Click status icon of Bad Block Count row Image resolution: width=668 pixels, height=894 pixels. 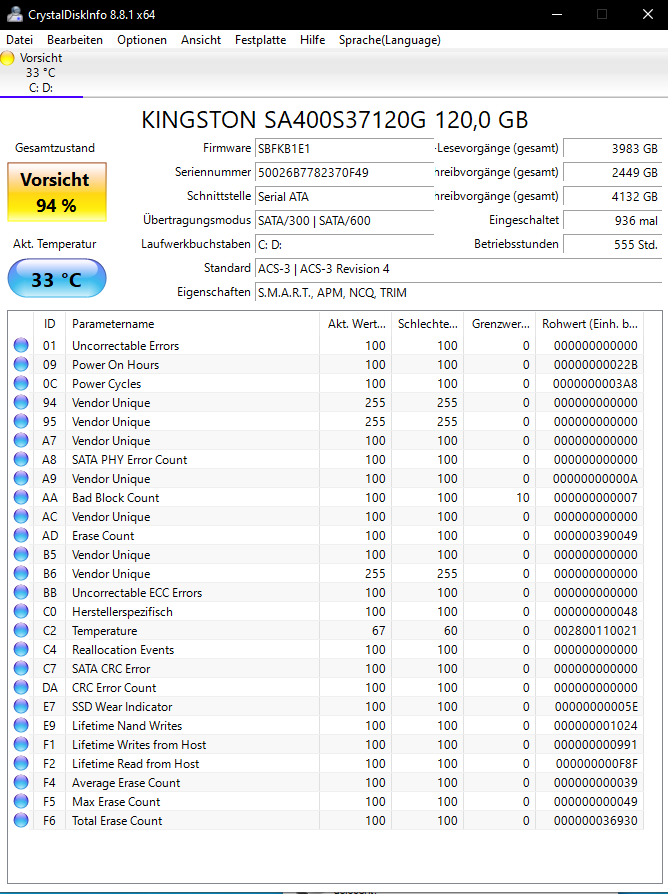21,497
